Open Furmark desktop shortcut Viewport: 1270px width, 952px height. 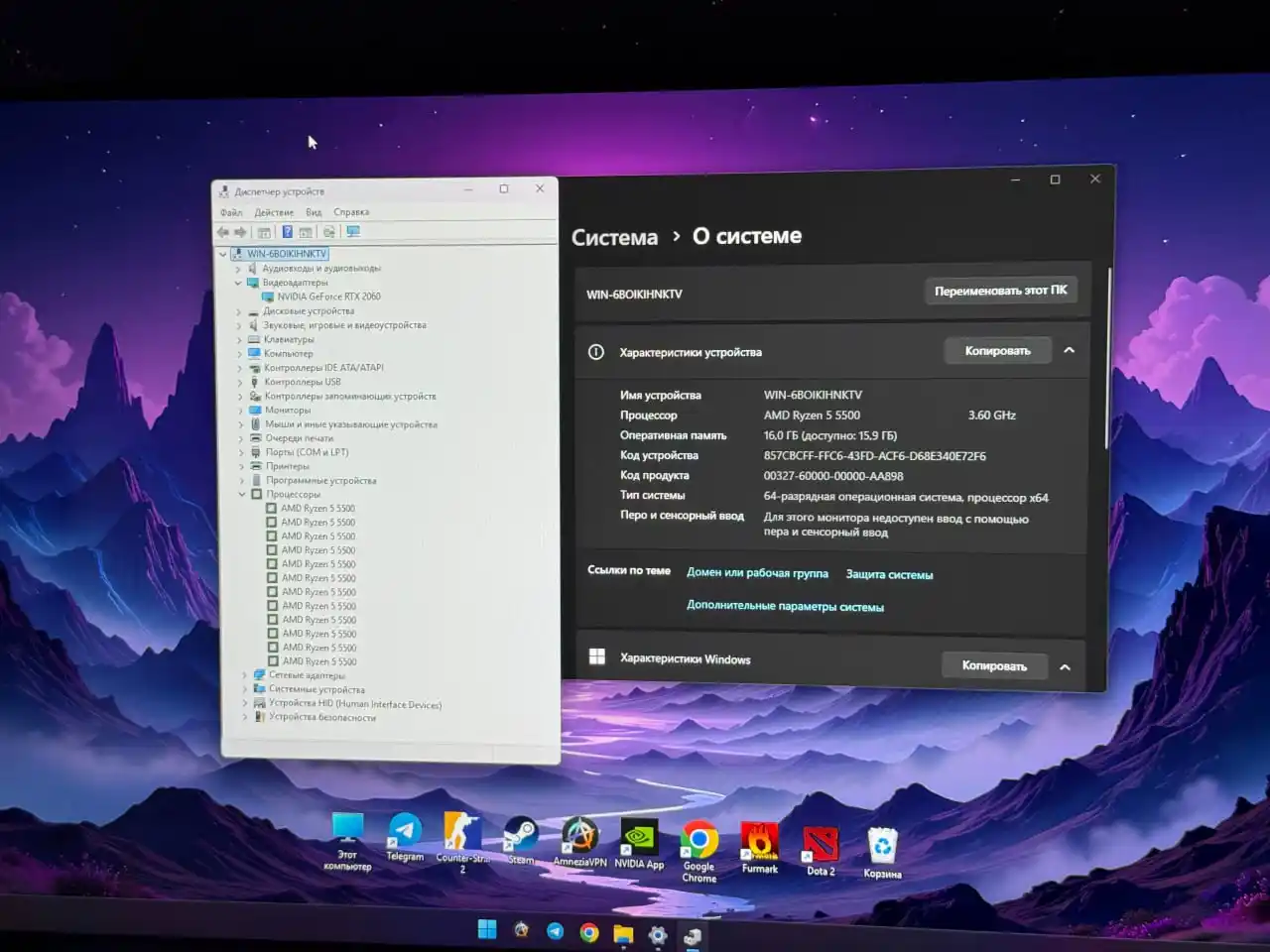pos(759,844)
